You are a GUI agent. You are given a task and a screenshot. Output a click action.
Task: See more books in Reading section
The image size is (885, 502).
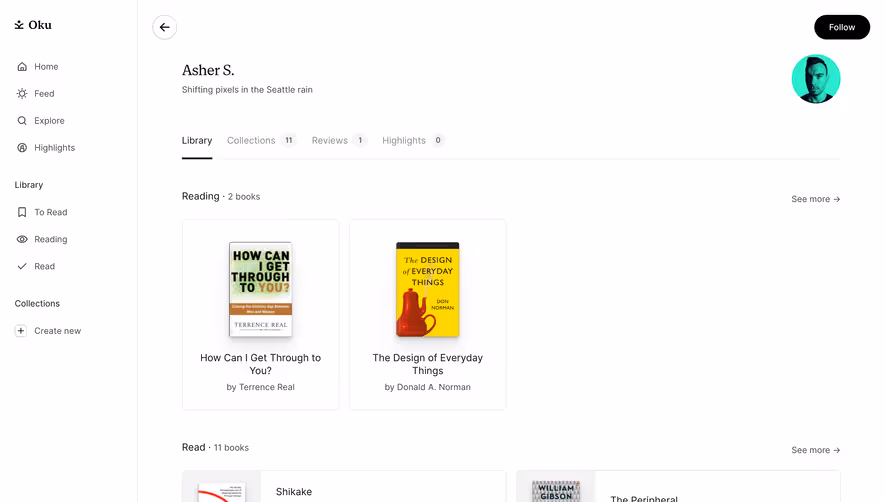coord(816,199)
